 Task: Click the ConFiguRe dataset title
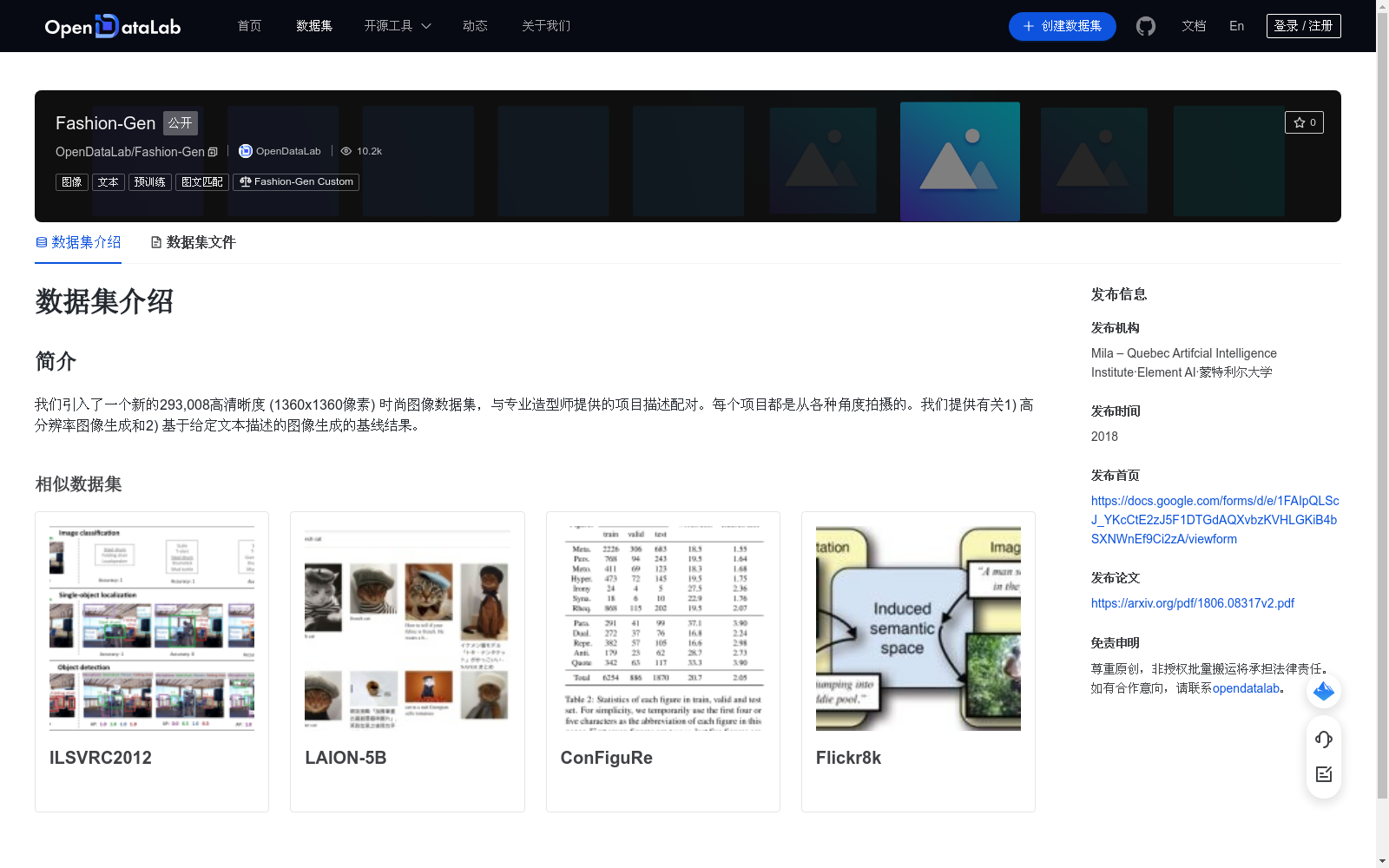coord(607,758)
